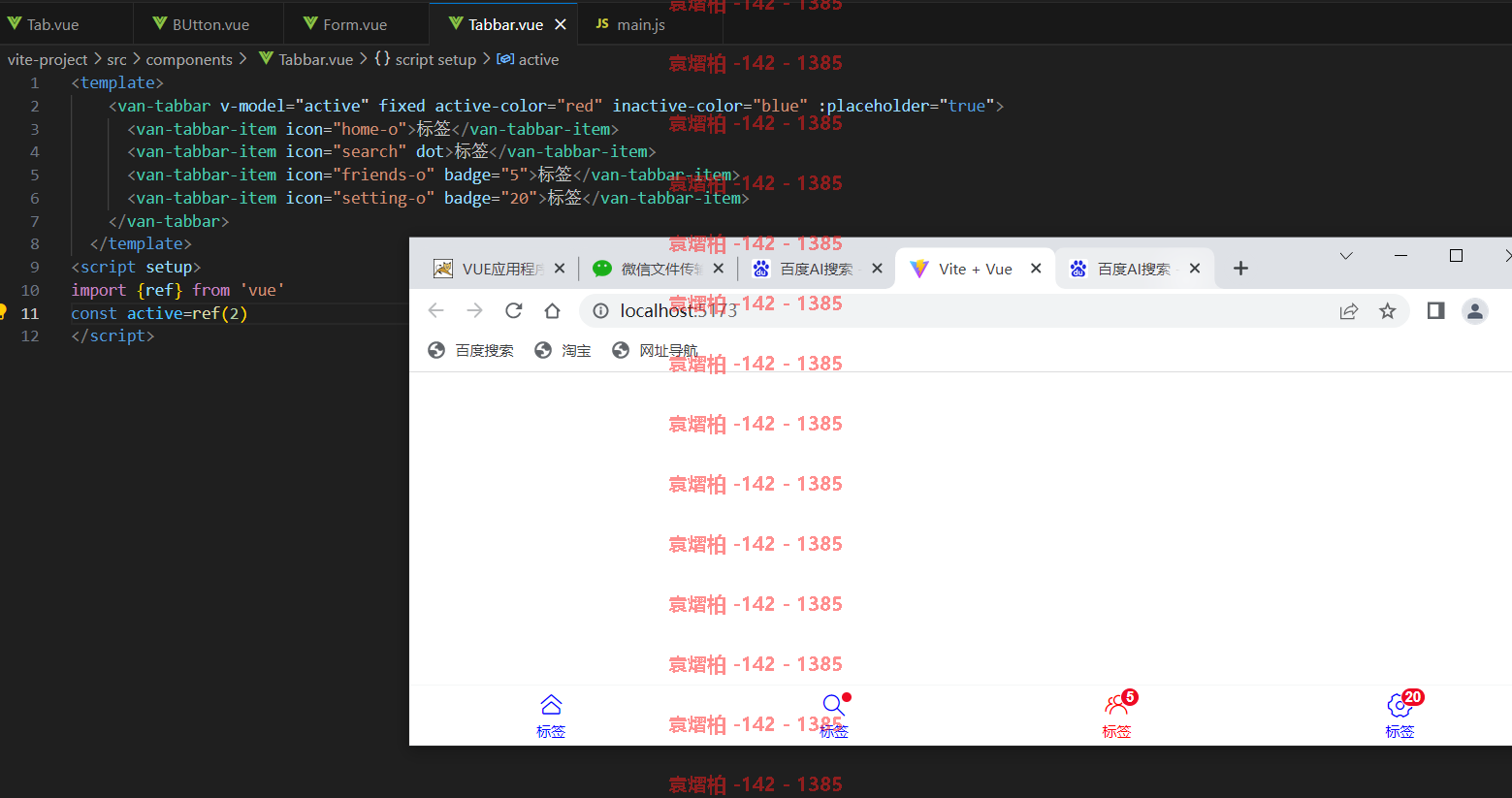Screen dimensions: 1512x798
Task: Click the src breadcrumb segment
Action: tap(116, 59)
